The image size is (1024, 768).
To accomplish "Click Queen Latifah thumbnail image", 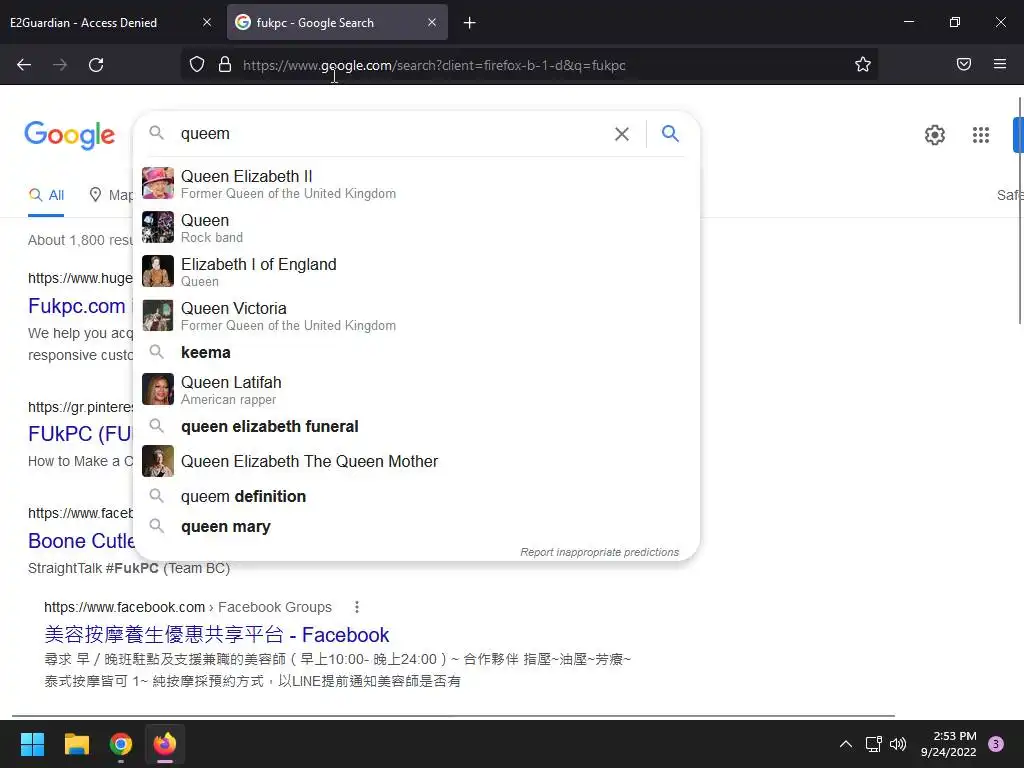I will click(158, 389).
